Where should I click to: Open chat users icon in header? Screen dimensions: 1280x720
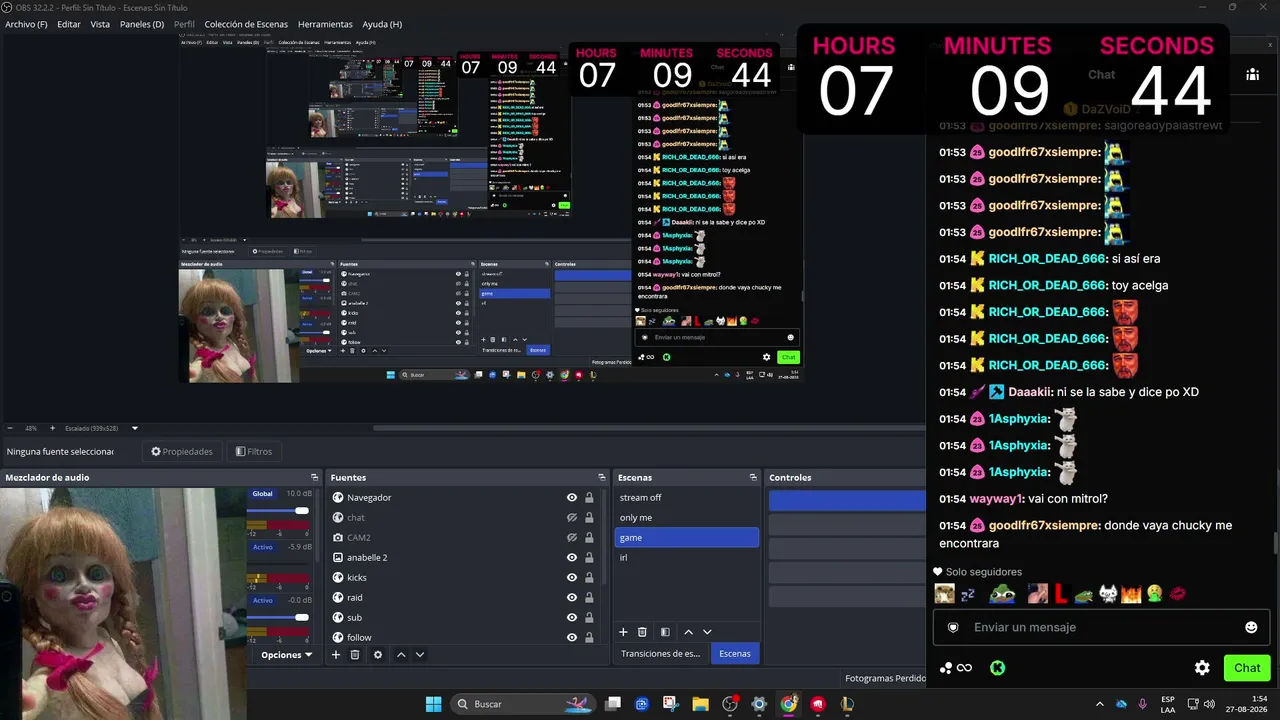point(1252,74)
